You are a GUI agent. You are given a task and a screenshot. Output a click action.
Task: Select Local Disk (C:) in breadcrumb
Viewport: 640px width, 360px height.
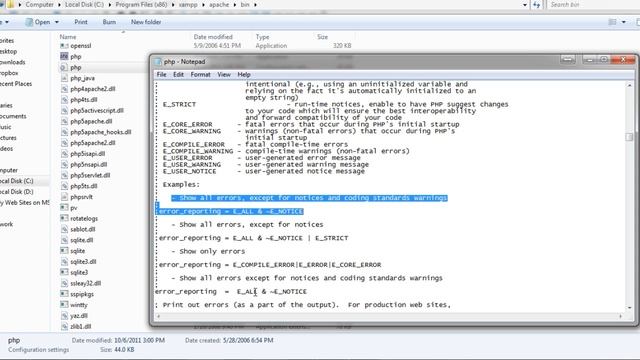(x=84, y=4)
